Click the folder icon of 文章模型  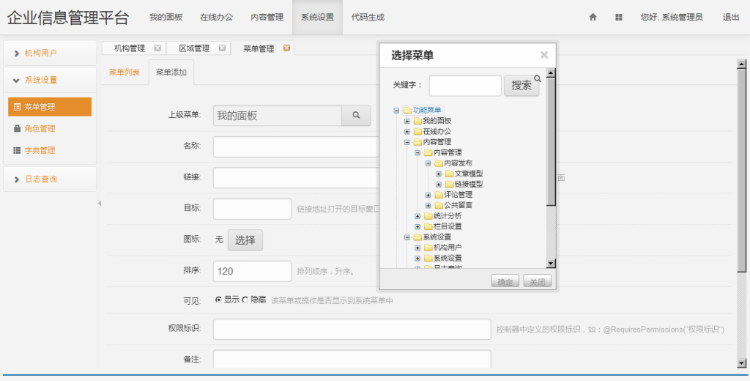pyautogui.click(x=449, y=174)
